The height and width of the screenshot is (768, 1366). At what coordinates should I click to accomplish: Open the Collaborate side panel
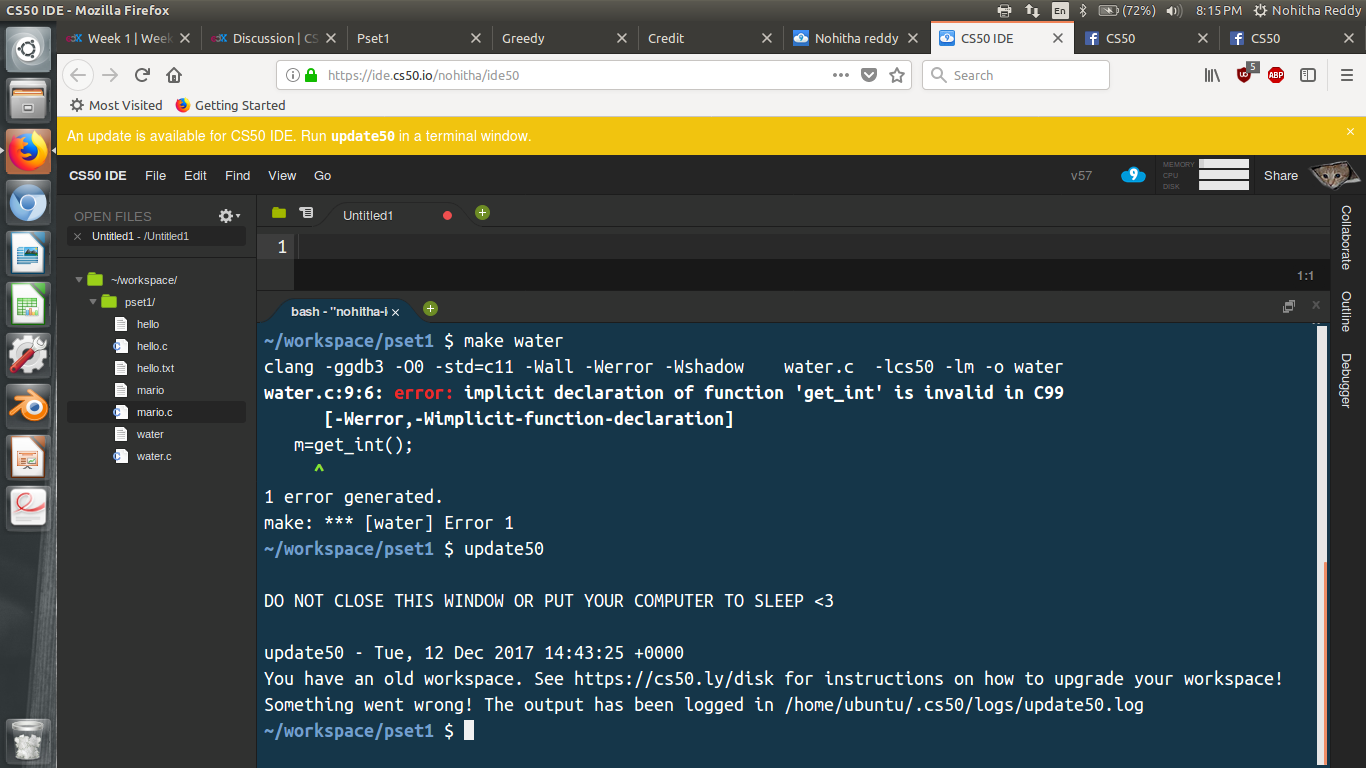(1347, 238)
